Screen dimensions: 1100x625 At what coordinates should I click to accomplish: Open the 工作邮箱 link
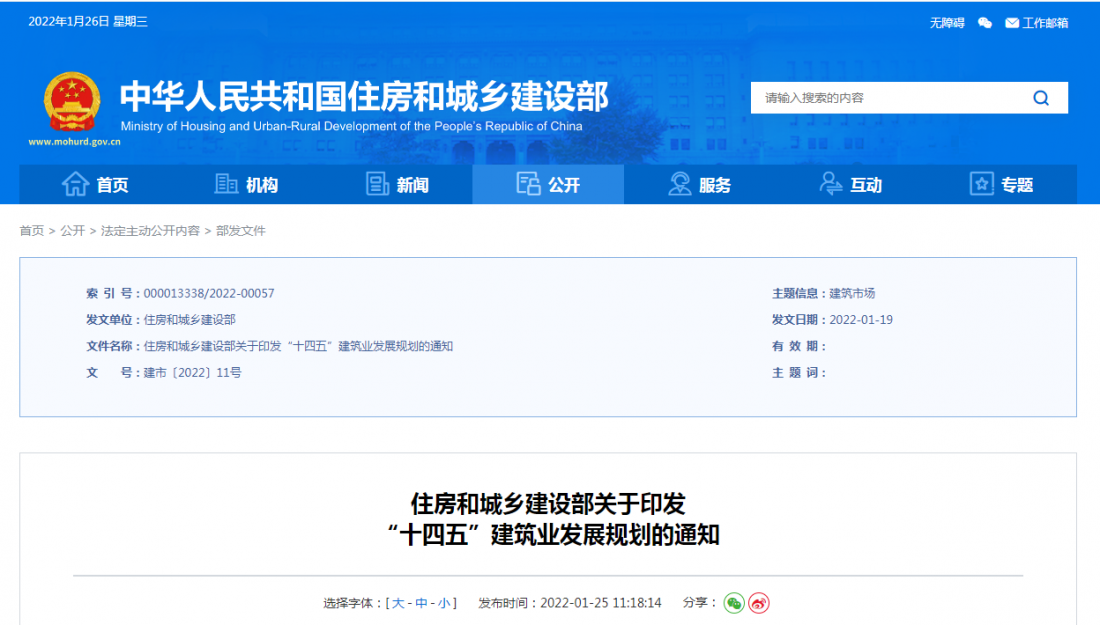pos(1045,23)
